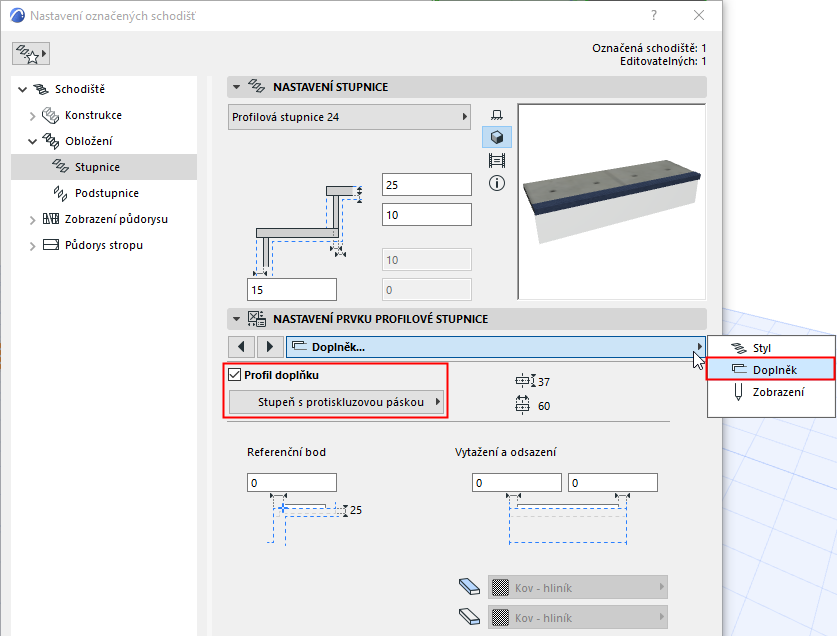
Task: Select Stupnice in settings tree
Action: 104,167
